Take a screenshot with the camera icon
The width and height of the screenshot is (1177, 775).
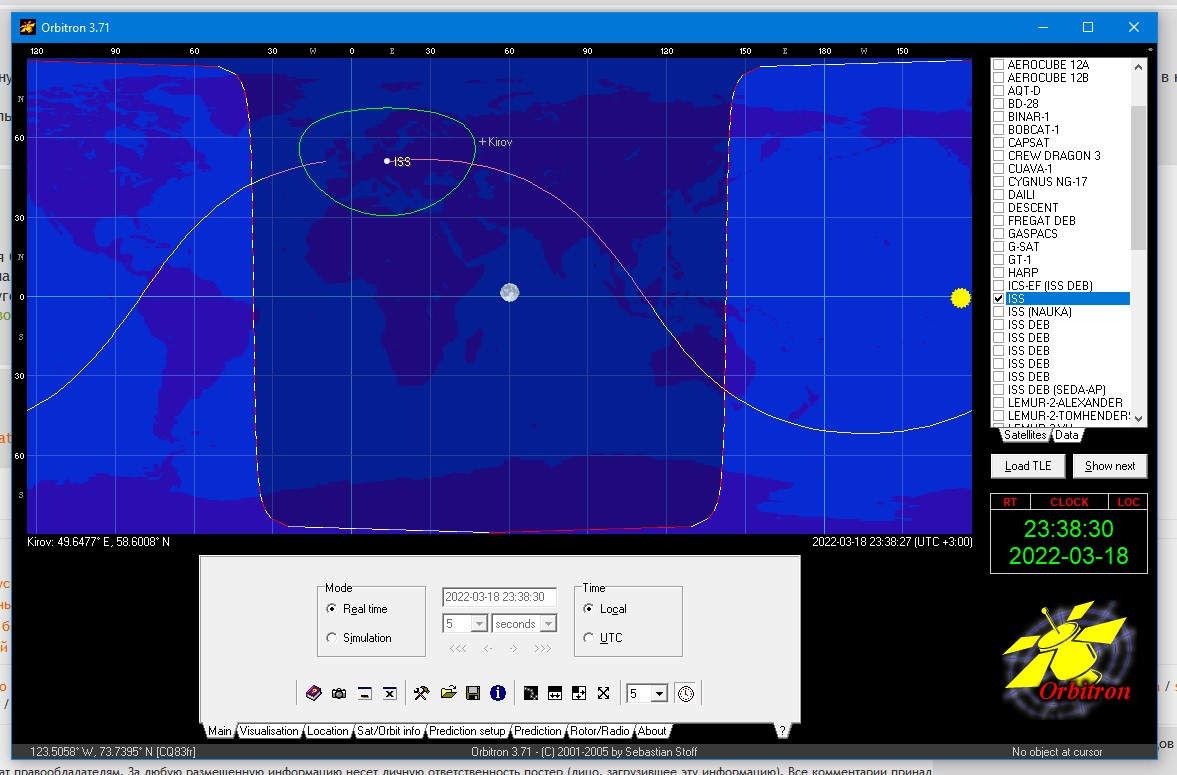(x=339, y=693)
